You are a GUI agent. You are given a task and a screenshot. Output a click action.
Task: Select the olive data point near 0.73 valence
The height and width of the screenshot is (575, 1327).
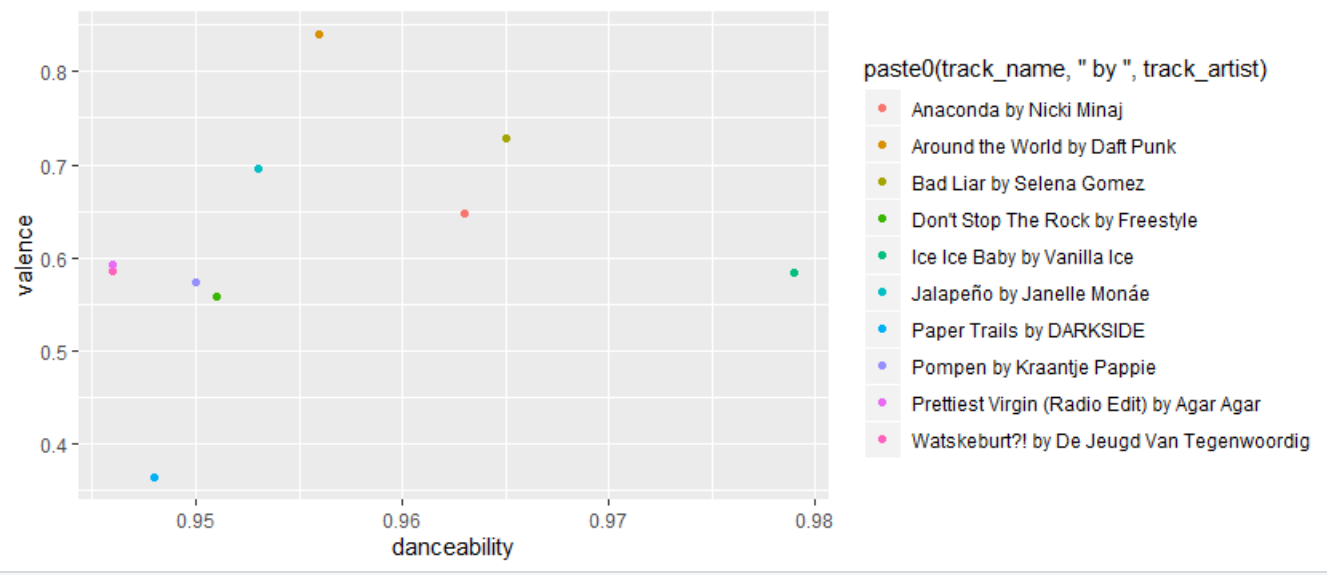506,138
